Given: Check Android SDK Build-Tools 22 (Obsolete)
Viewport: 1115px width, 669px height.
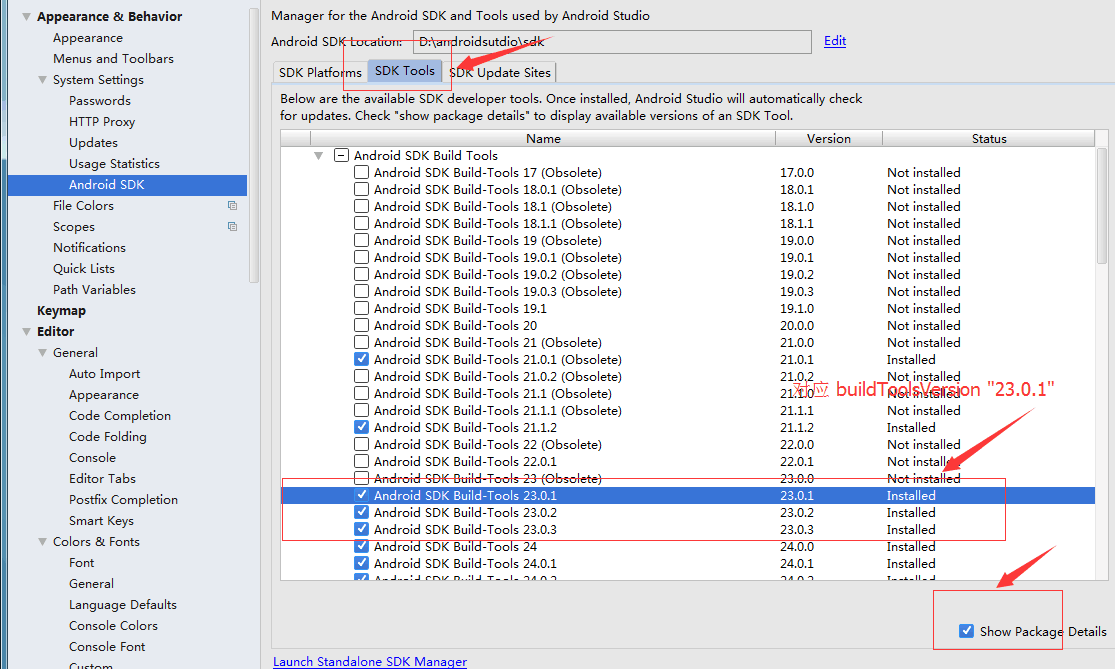Looking at the screenshot, I should point(361,444).
